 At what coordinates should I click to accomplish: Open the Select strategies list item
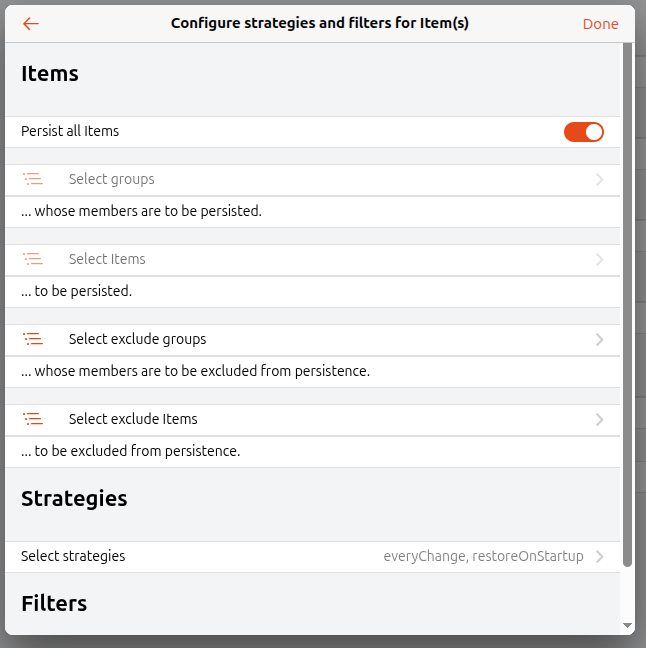point(73,557)
